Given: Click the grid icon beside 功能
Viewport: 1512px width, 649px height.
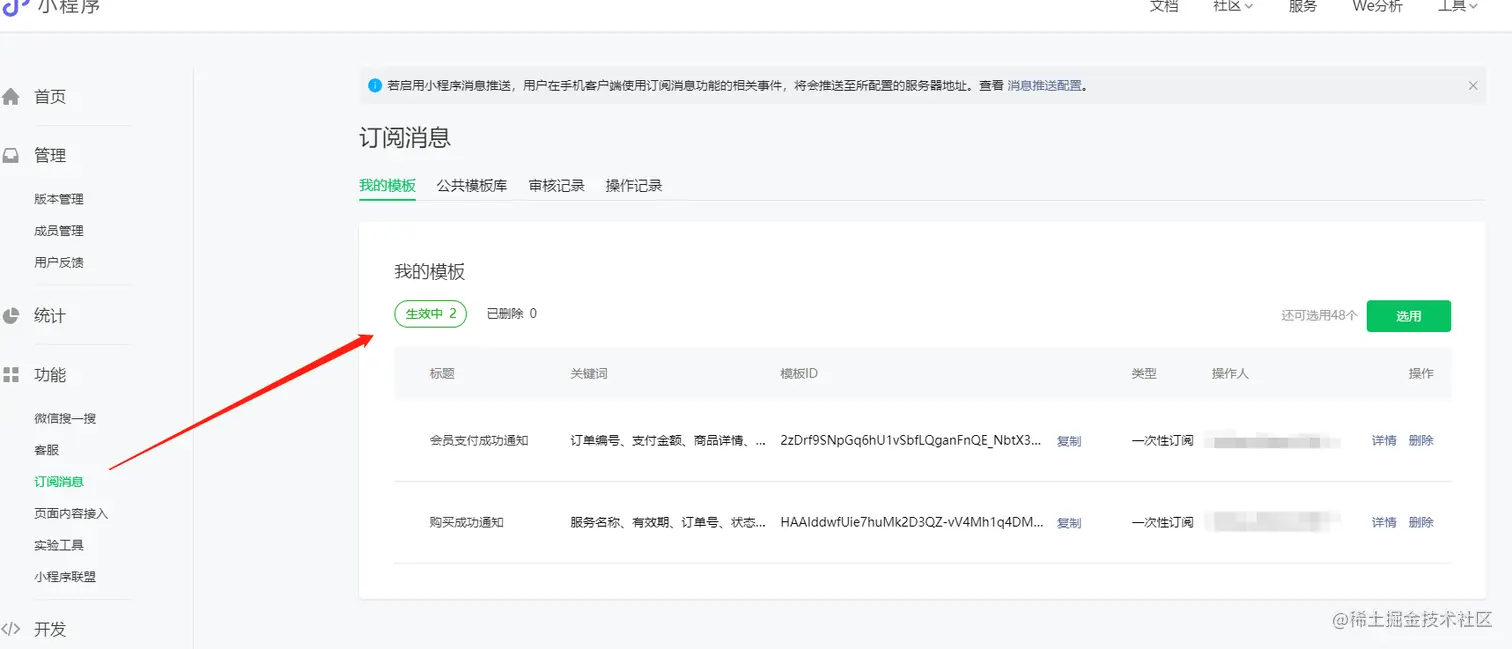Looking at the screenshot, I should coord(11,375).
